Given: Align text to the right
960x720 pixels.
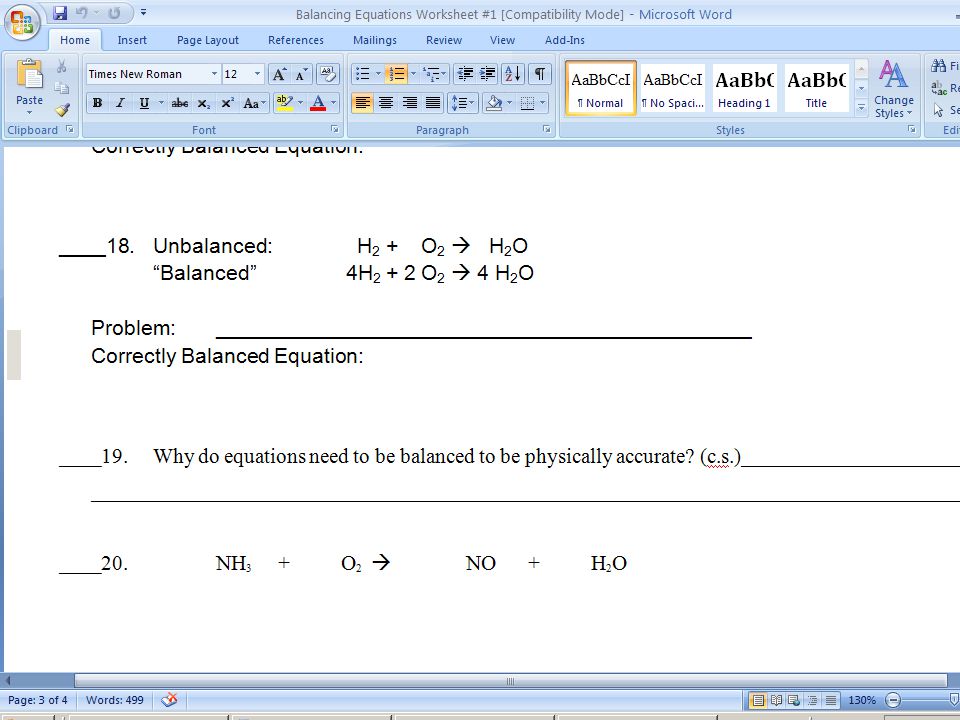Looking at the screenshot, I should pyautogui.click(x=410, y=103).
